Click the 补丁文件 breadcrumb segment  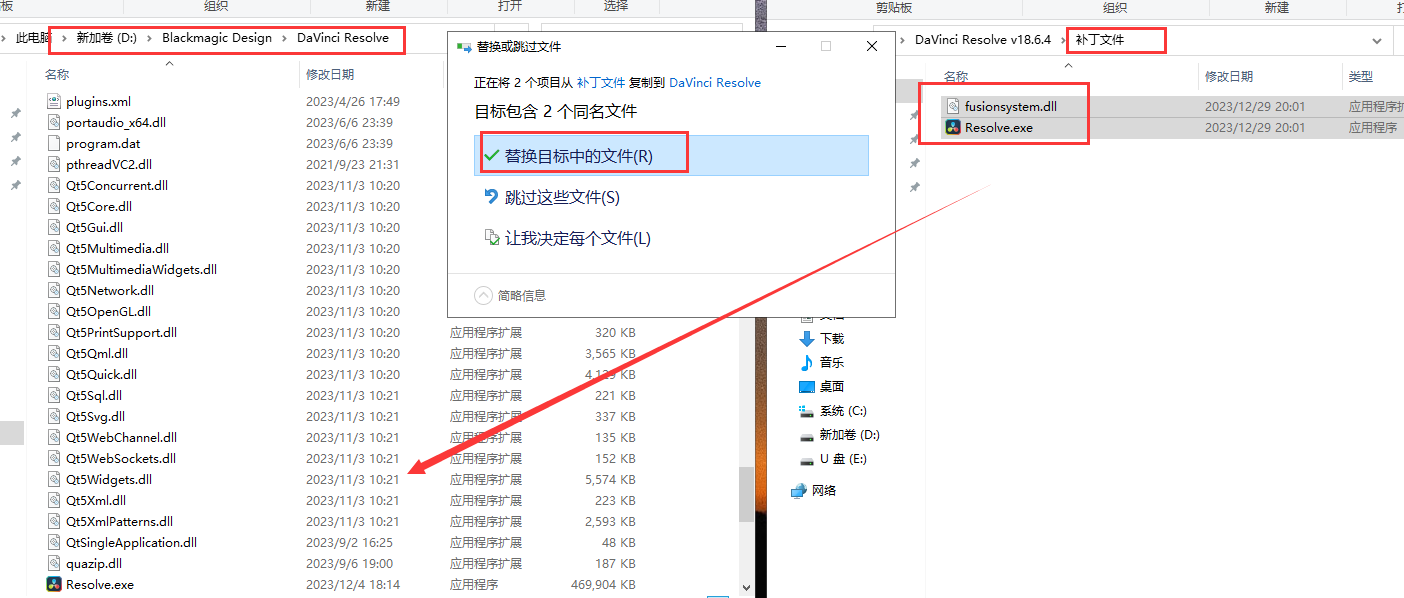1100,40
